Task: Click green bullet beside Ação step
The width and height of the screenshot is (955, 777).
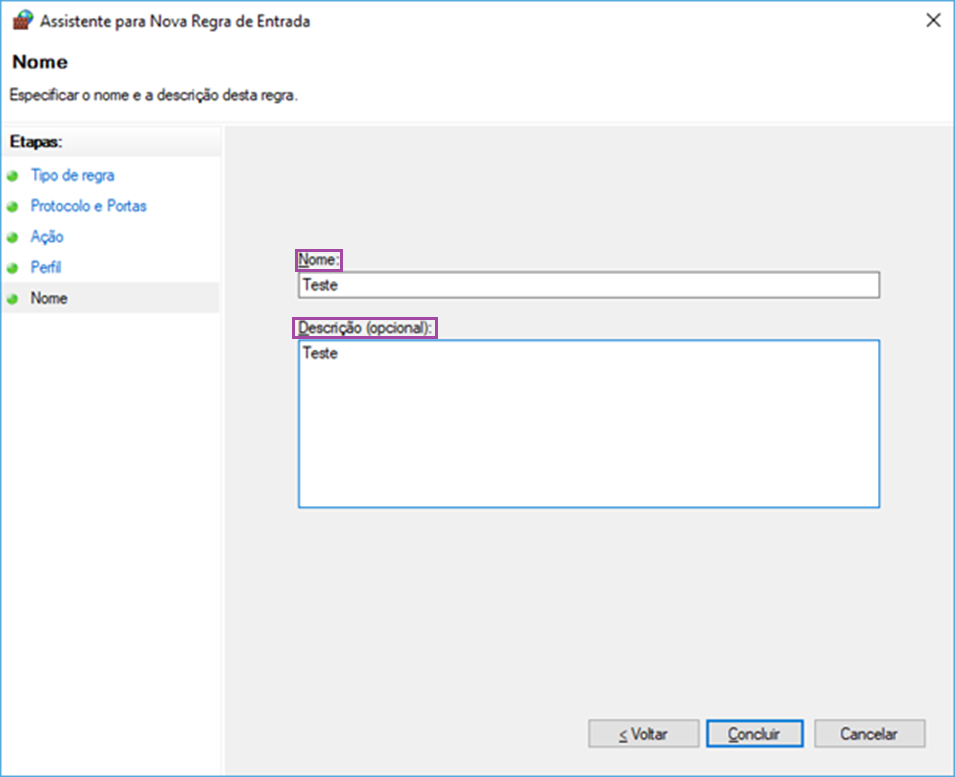Action: [x=12, y=237]
